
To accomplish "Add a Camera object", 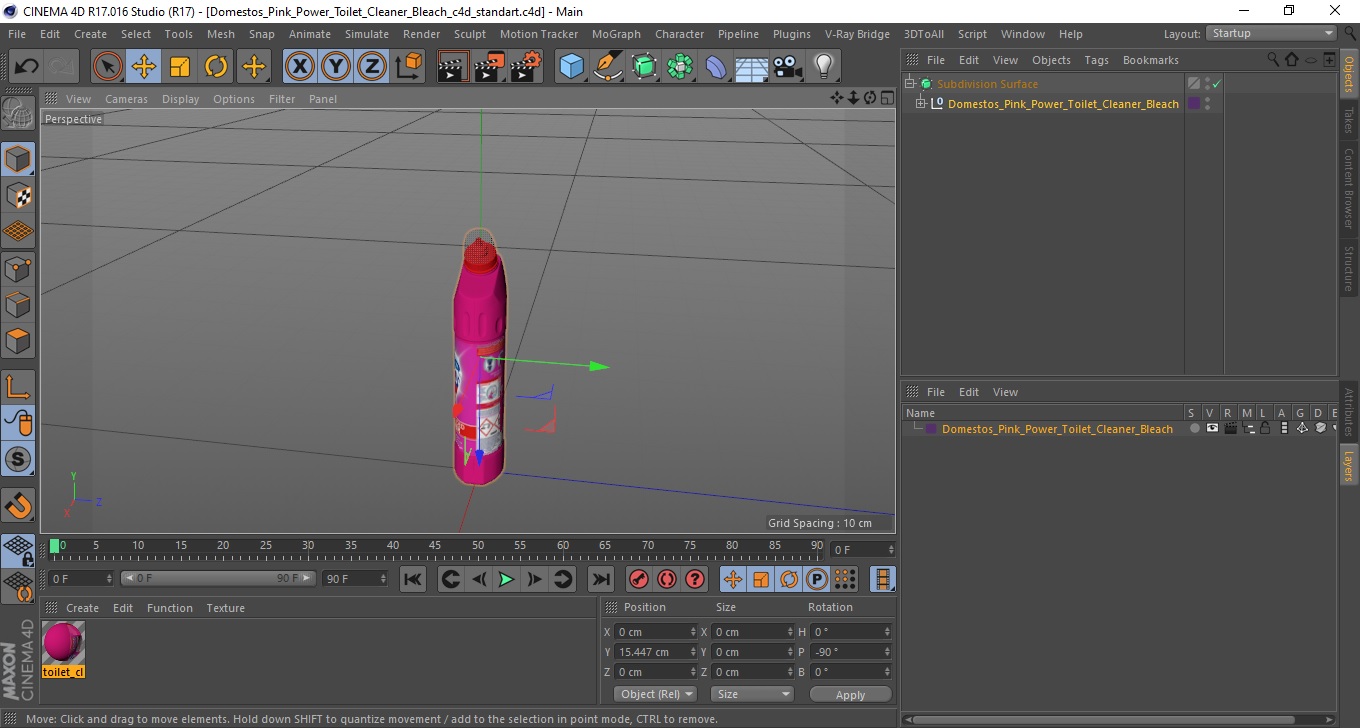I will (x=788, y=67).
